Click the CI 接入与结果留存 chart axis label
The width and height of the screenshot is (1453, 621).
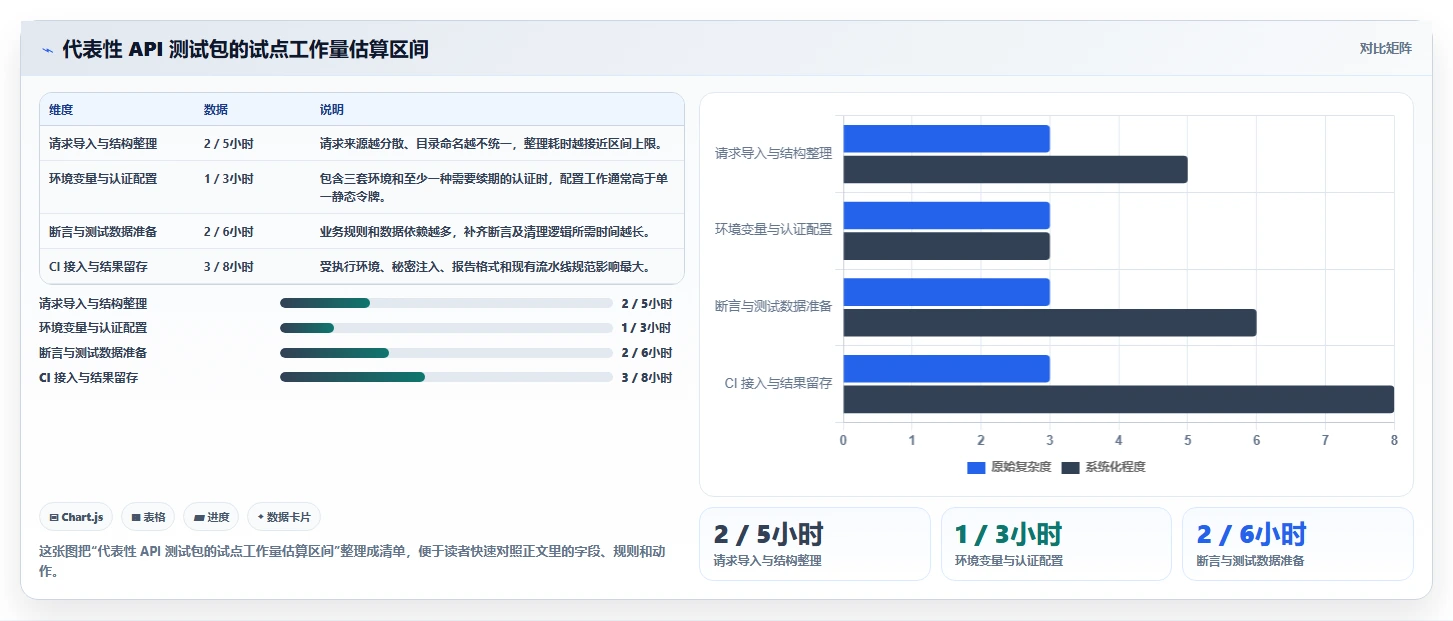click(x=778, y=383)
